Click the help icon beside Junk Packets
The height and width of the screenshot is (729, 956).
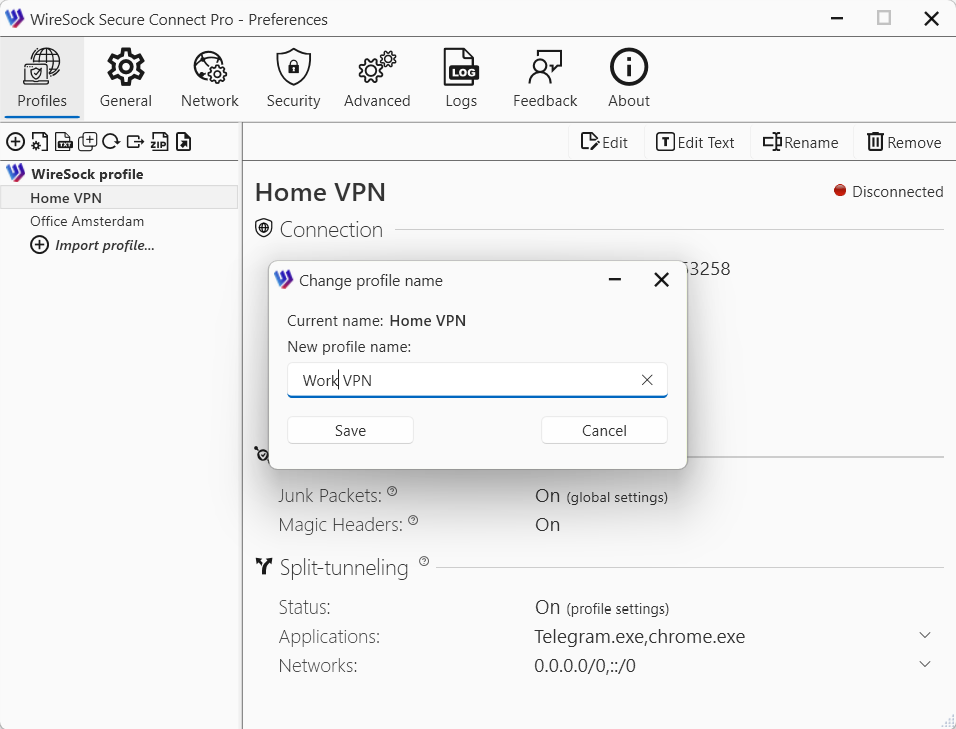coord(392,491)
